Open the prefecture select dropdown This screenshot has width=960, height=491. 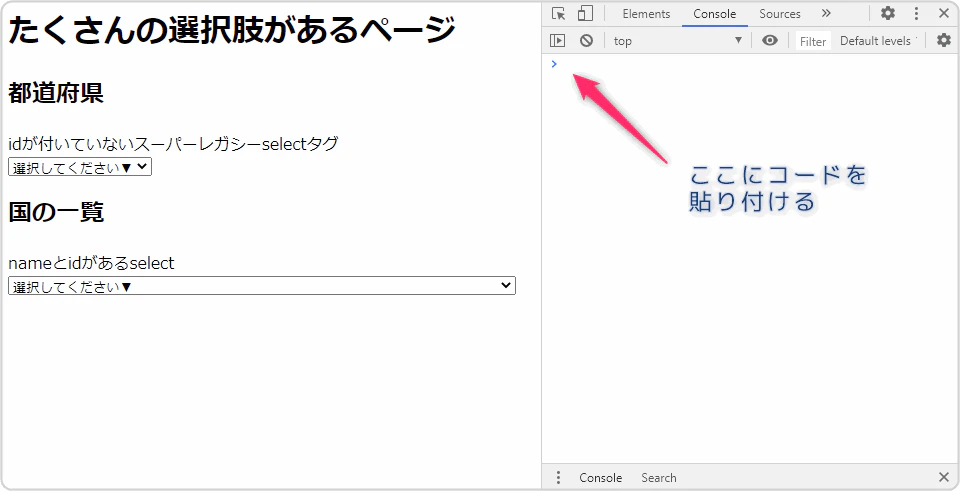pos(80,168)
